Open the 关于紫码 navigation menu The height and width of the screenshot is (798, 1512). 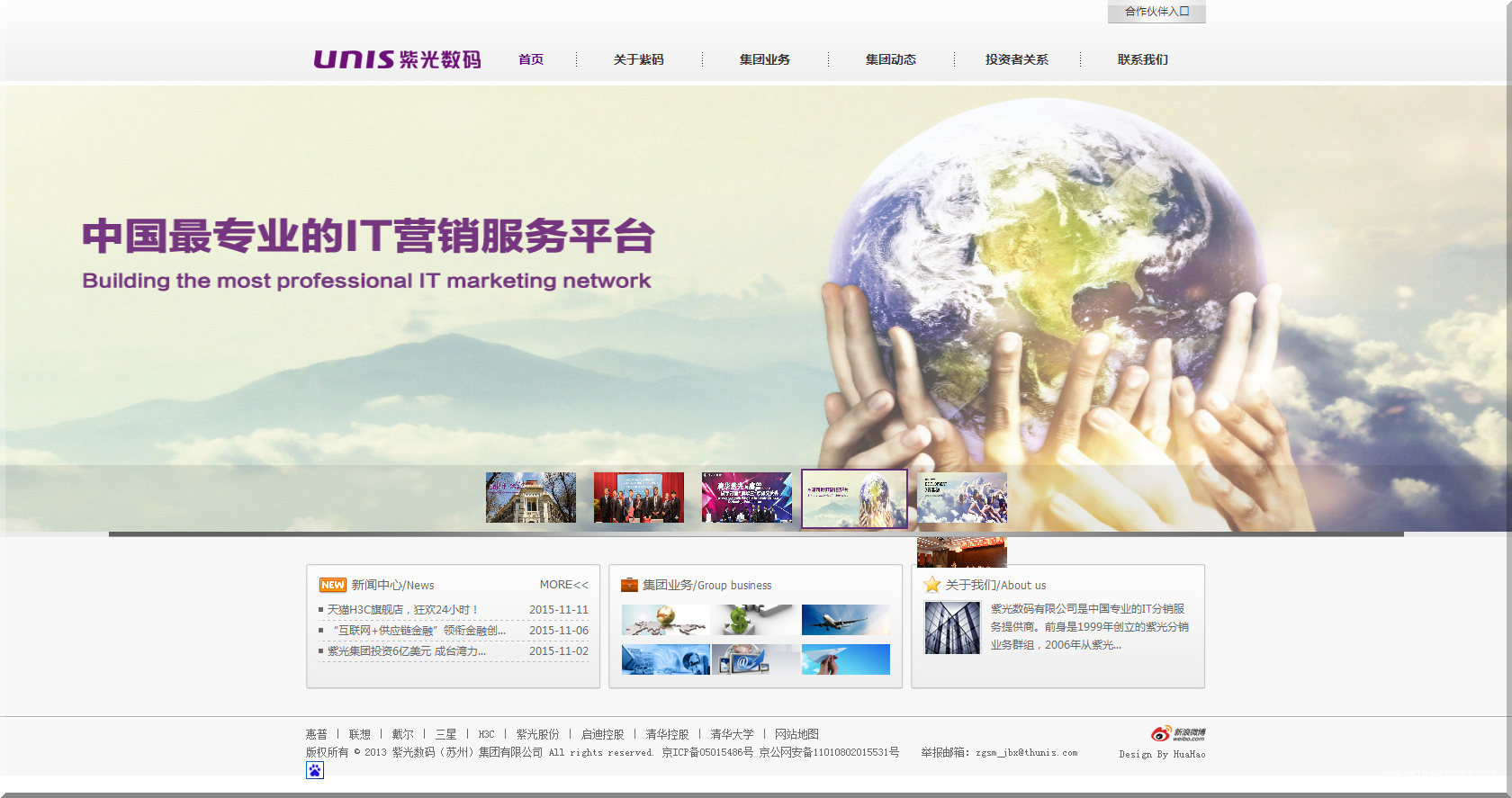(x=638, y=59)
